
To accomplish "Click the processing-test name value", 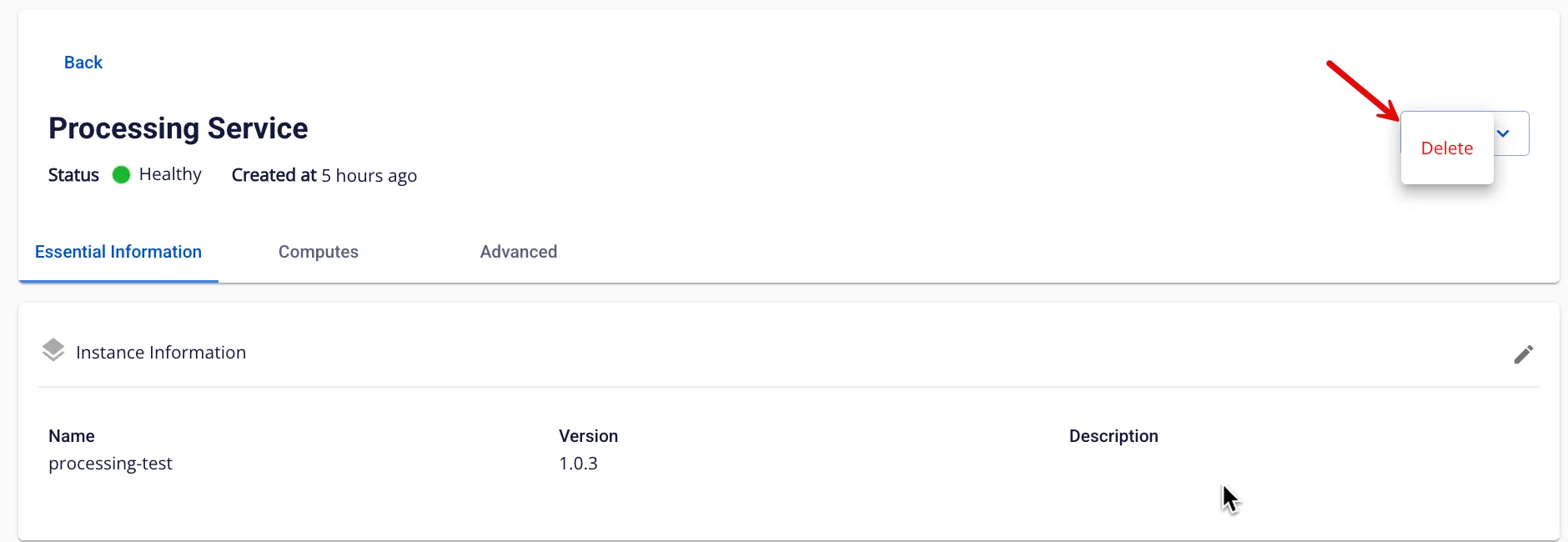I will (110, 464).
